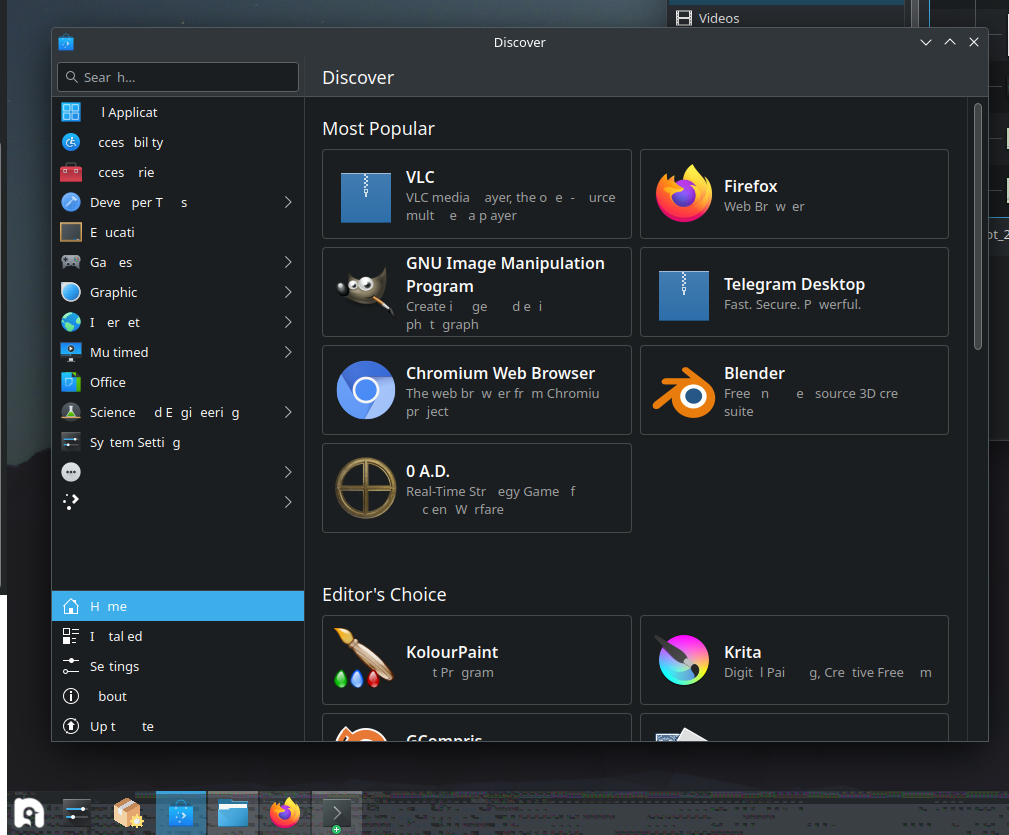
Task: Click the Discover vertical scrollbar
Action: [x=977, y=226]
